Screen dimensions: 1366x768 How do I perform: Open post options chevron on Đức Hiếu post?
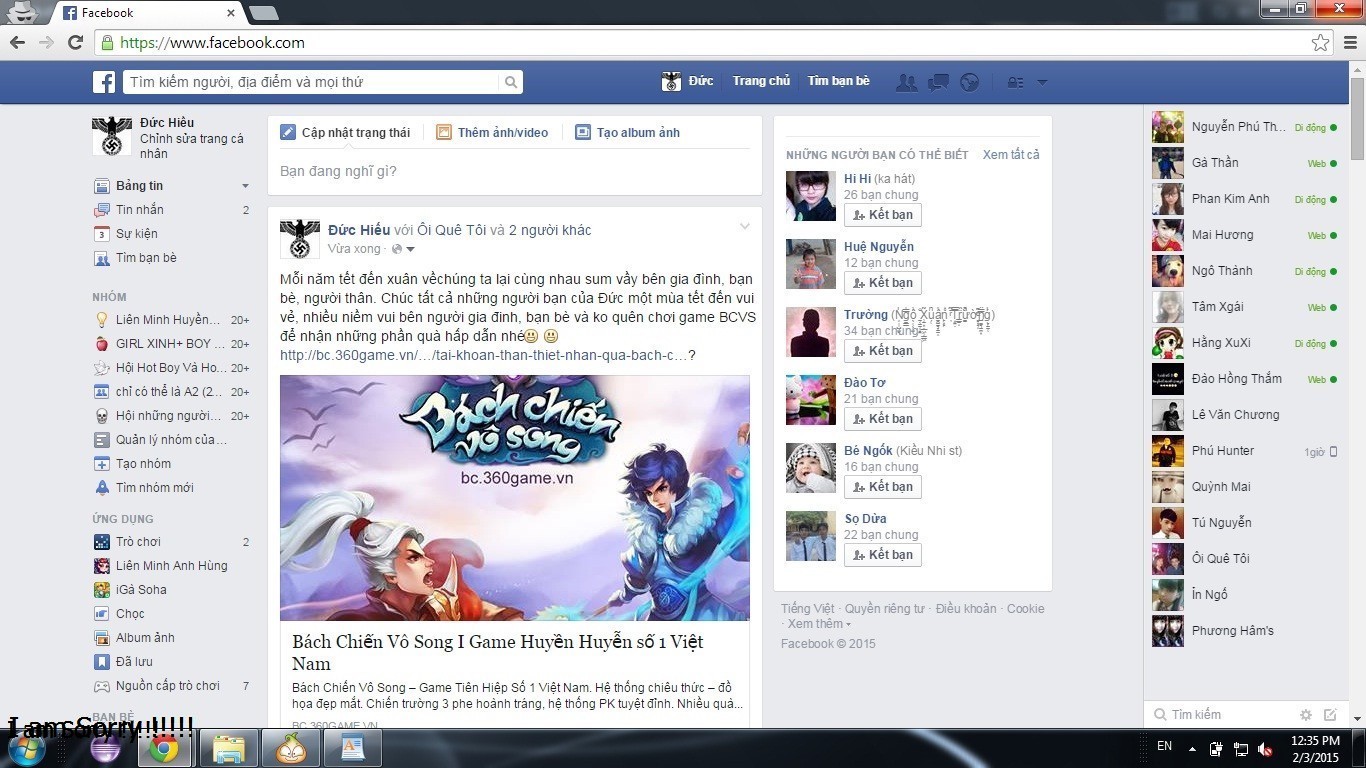point(744,227)
